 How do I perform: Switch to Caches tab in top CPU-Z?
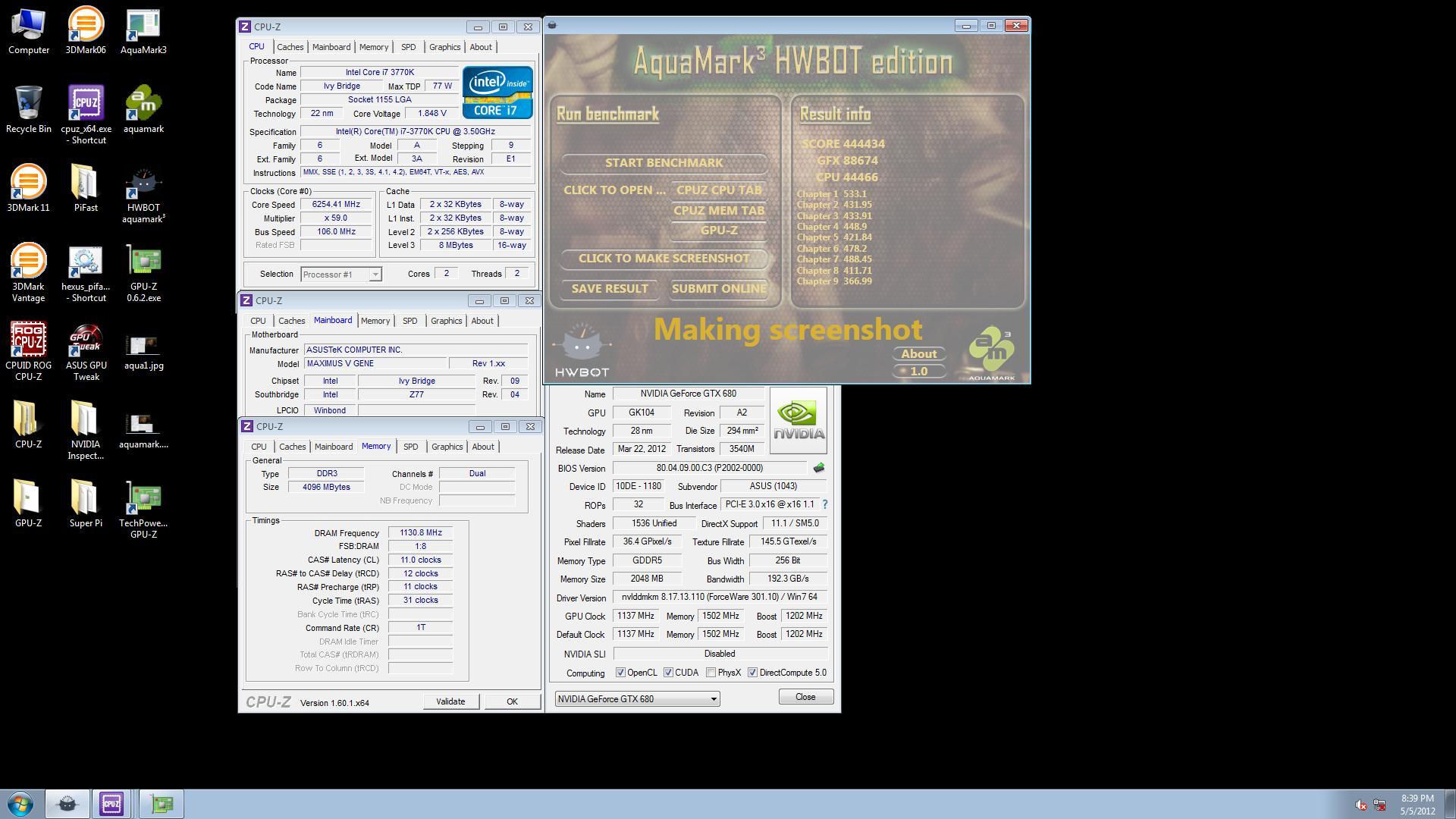(x=290, y=47)
